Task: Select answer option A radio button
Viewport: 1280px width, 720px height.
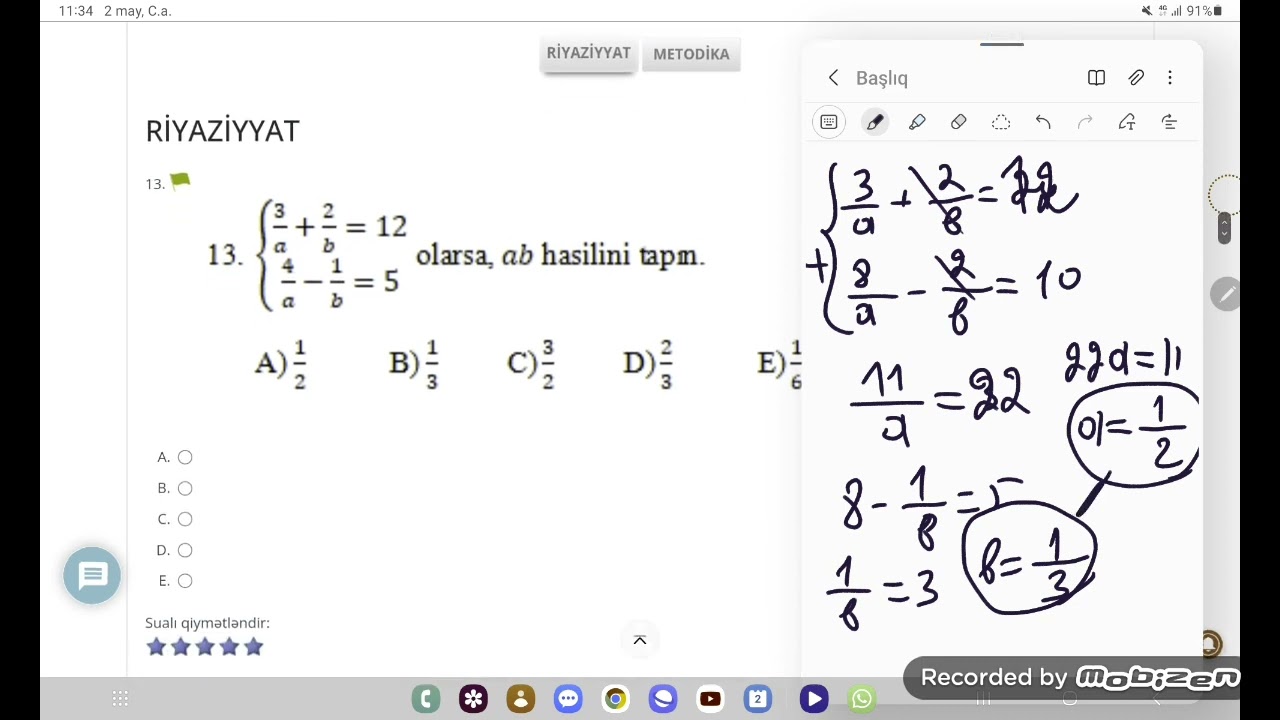Action: click(185, 457)
